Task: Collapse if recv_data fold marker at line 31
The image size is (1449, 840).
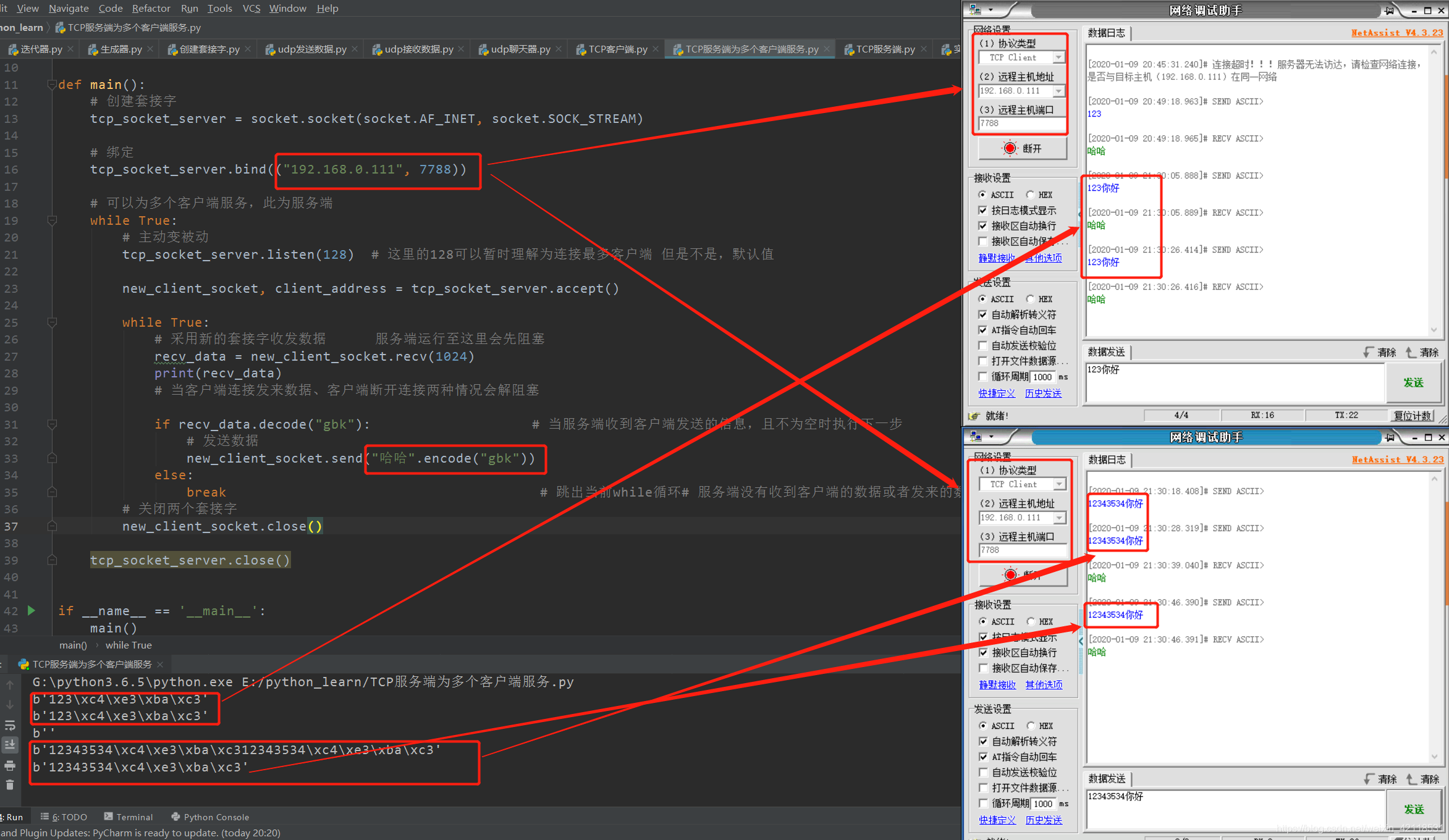Action: (52, 424)
